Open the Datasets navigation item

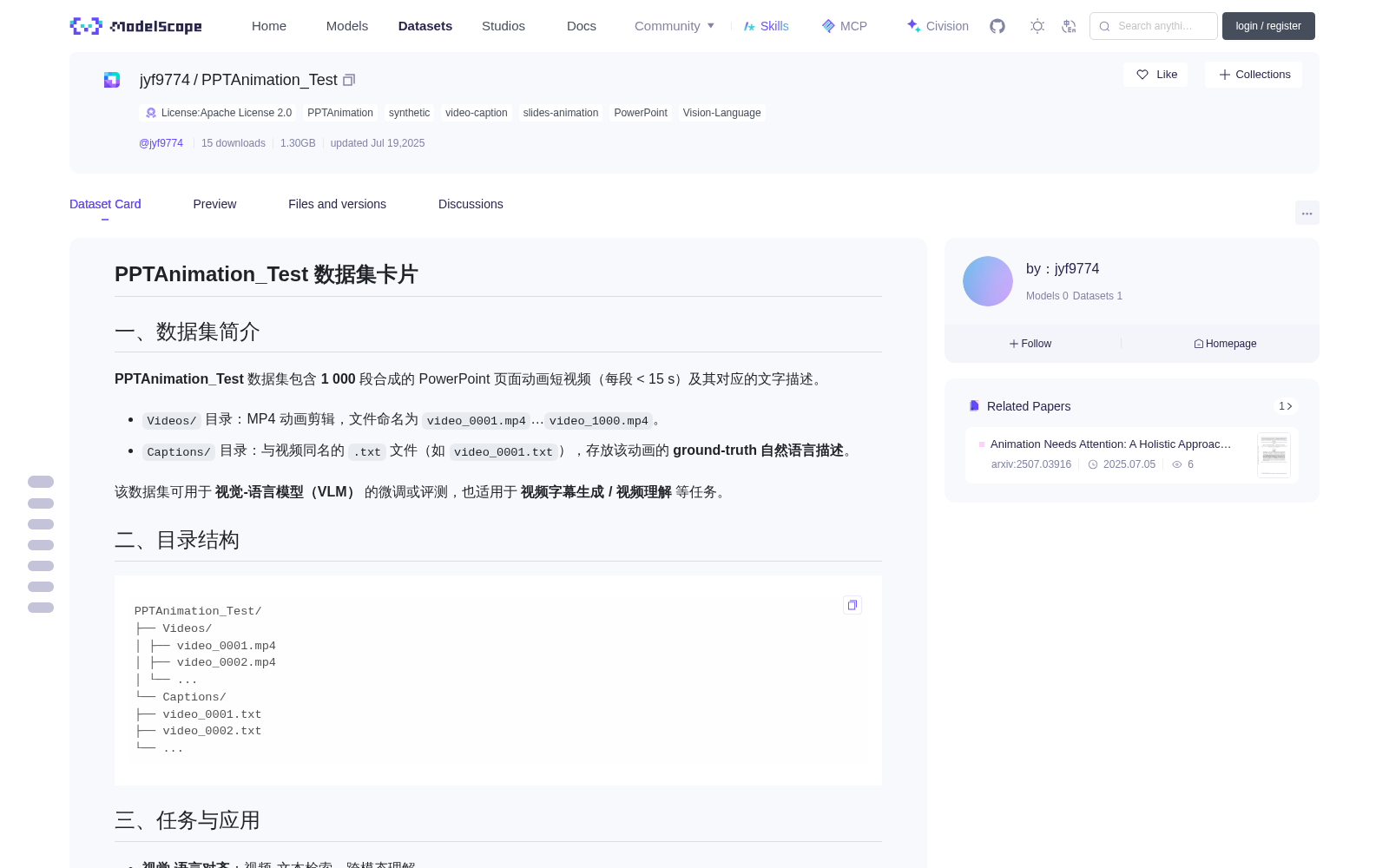(x=425, y=26)
